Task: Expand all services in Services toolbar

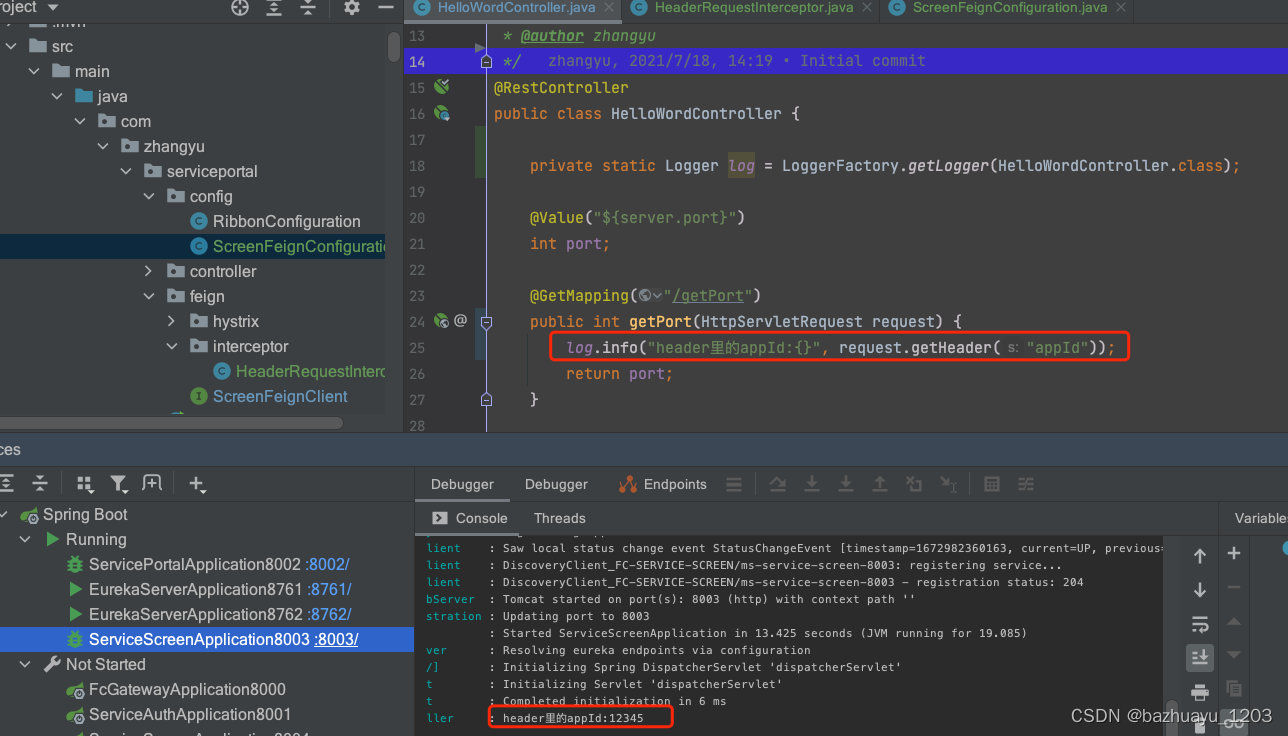Action: pyautogui.click(x=7, y=484)
